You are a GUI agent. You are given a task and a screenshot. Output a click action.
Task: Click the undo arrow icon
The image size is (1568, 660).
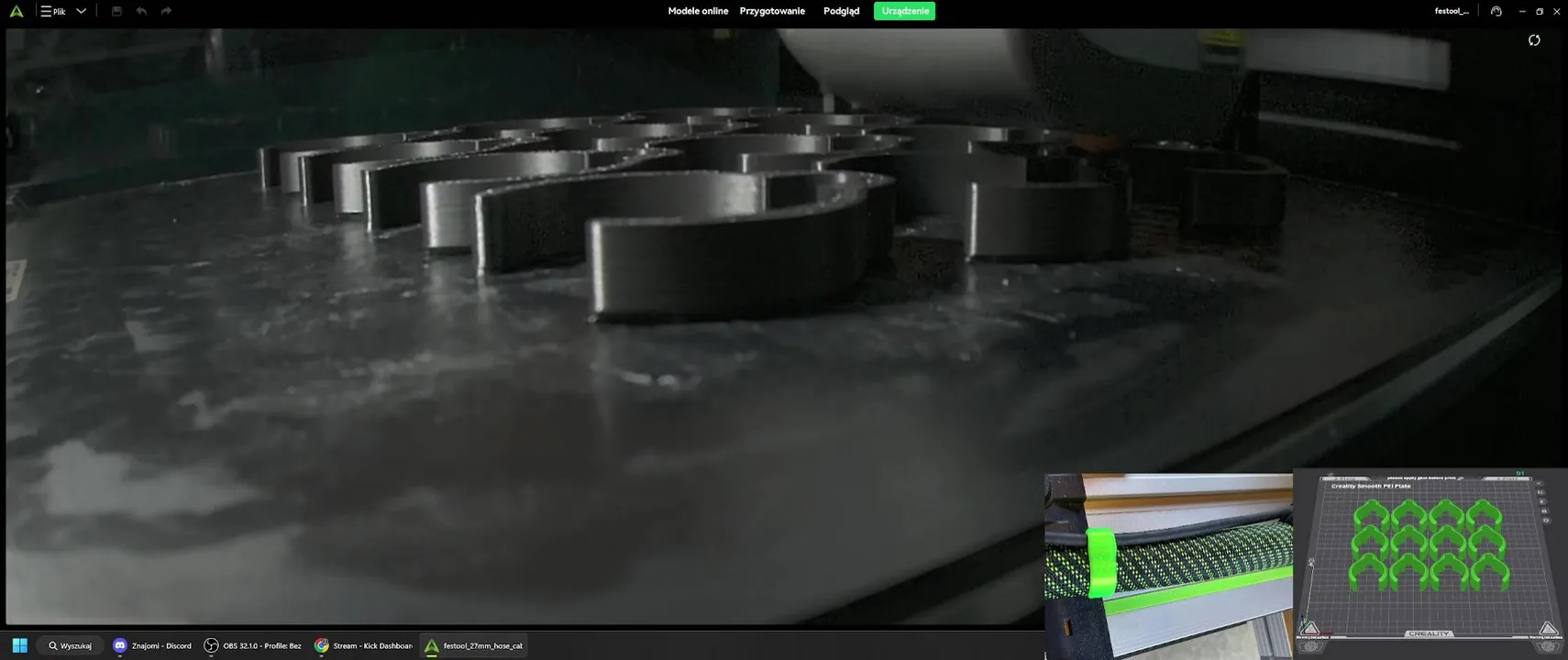point(141,11)
